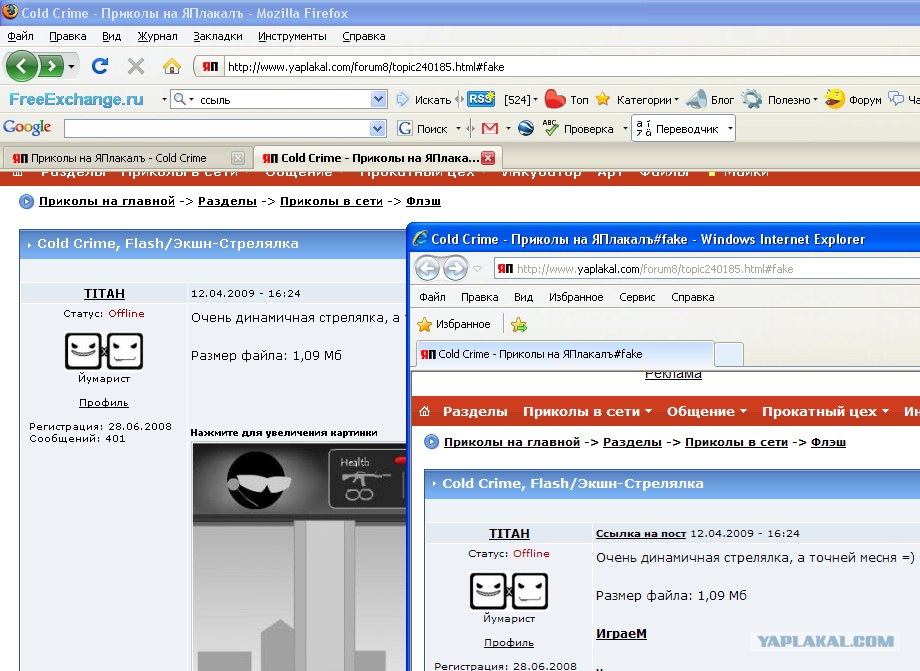Open Firefox Справка menu
920x671 pixels.
click(364, 36)
